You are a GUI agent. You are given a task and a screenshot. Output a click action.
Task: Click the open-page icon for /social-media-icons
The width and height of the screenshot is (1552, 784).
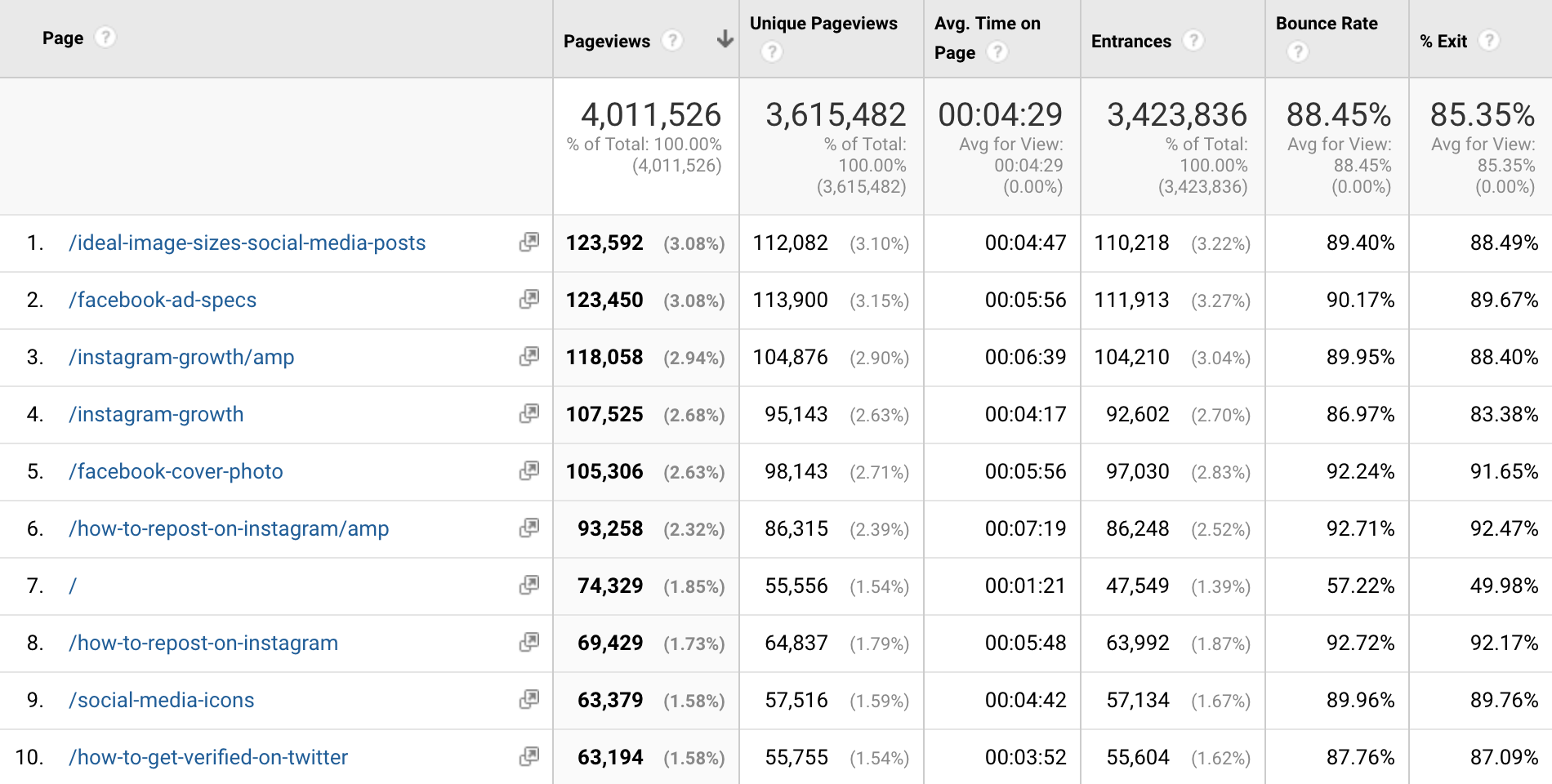(529, 700)
